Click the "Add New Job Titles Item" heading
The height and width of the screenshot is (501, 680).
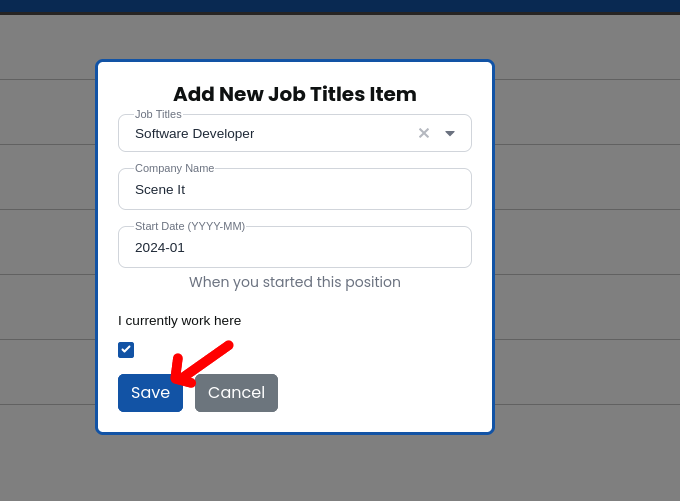(x=295, y=94)
